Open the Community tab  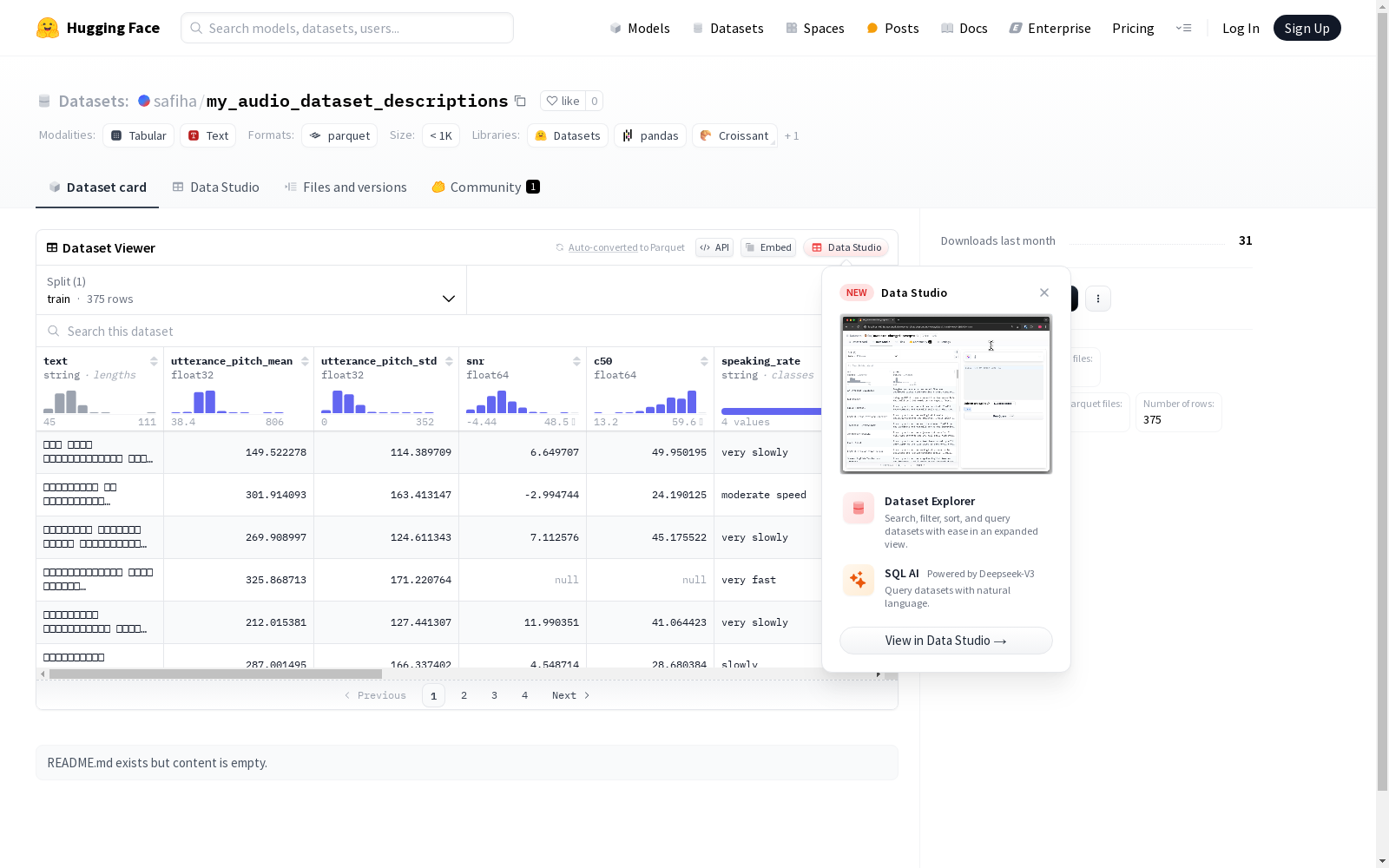coord(486,187)
